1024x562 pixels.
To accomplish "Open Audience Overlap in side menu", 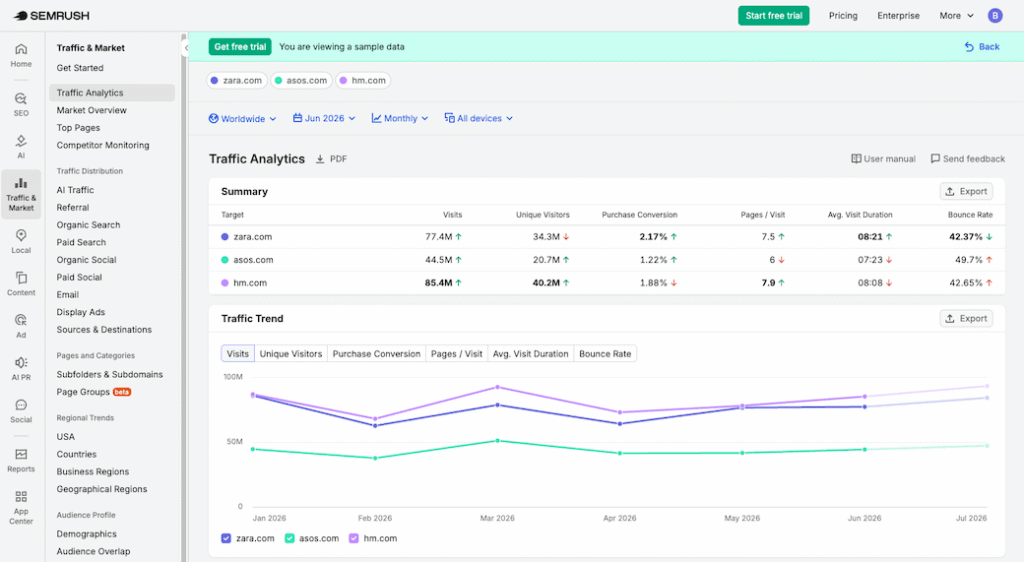I will pyautogui.click(x=93, y=552).
